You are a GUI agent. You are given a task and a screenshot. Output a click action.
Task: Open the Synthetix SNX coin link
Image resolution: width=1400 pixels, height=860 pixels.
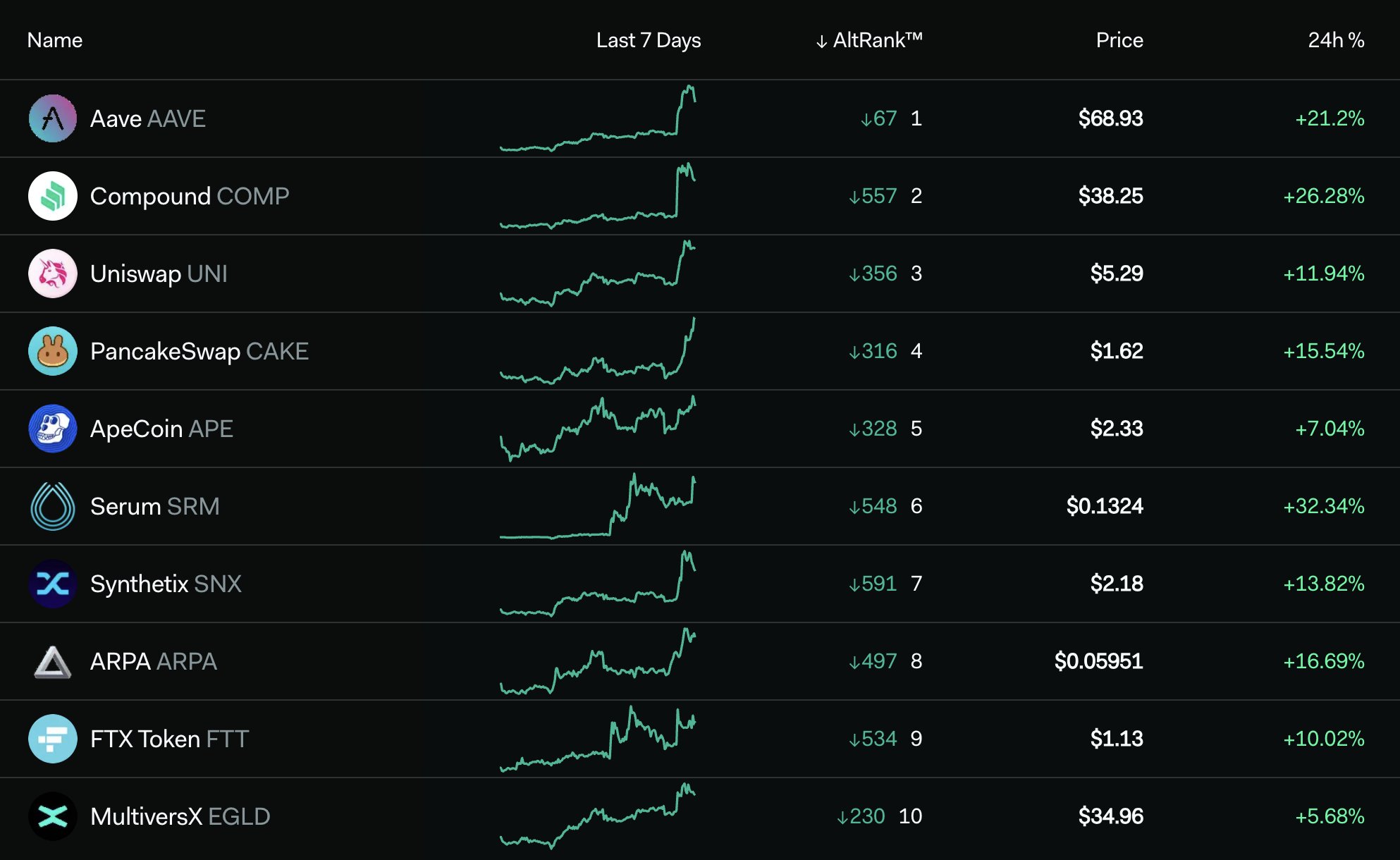[x=166, y=584]
